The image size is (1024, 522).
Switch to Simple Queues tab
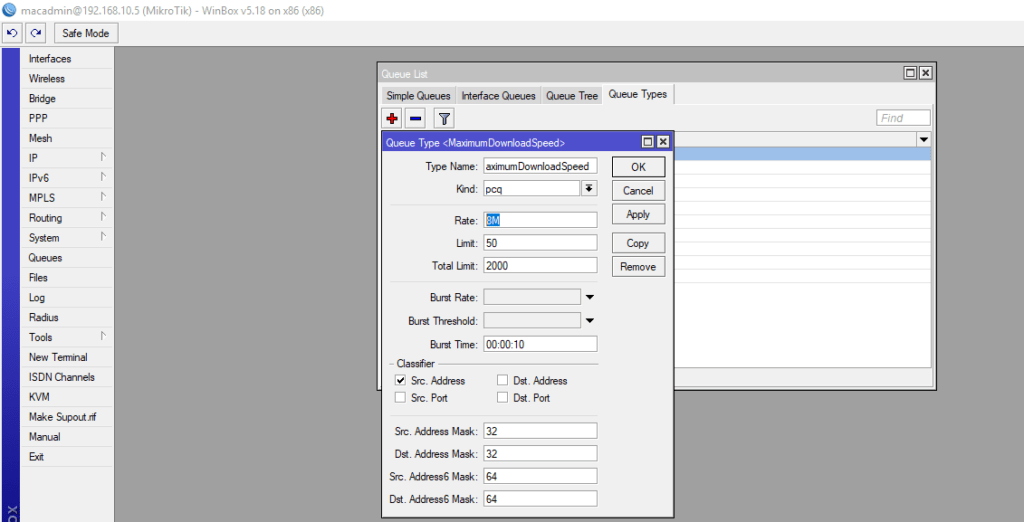[418, 95]
